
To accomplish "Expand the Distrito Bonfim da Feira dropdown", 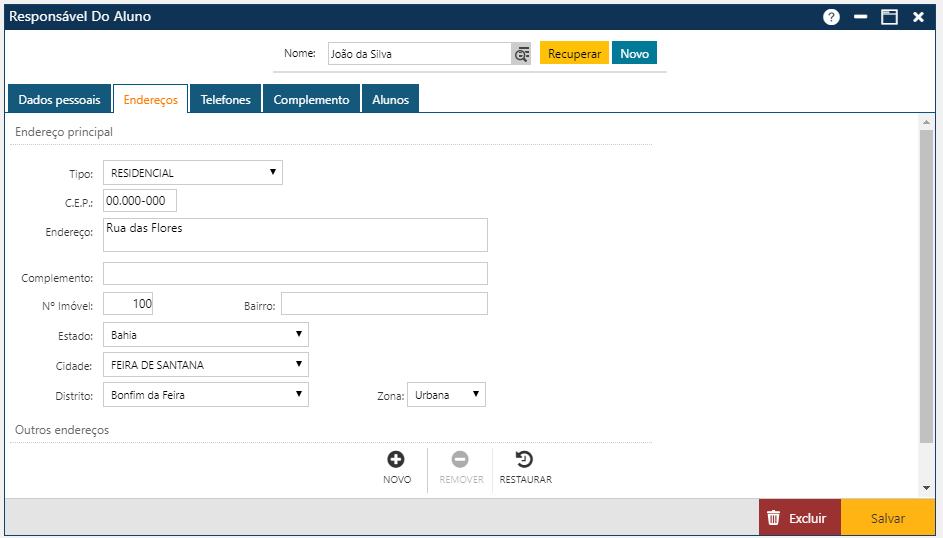I will coord(206,395).
